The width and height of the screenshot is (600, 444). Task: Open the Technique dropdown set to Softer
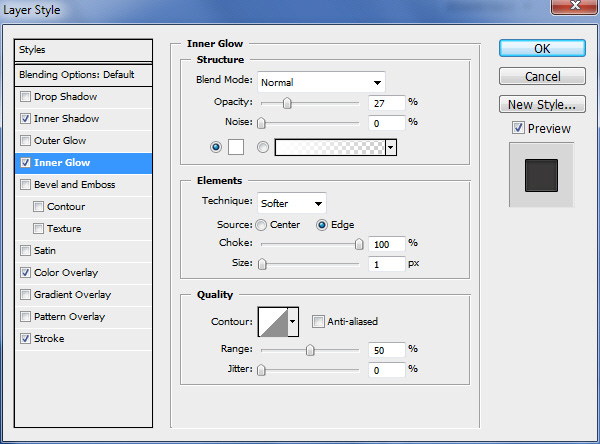292,203
